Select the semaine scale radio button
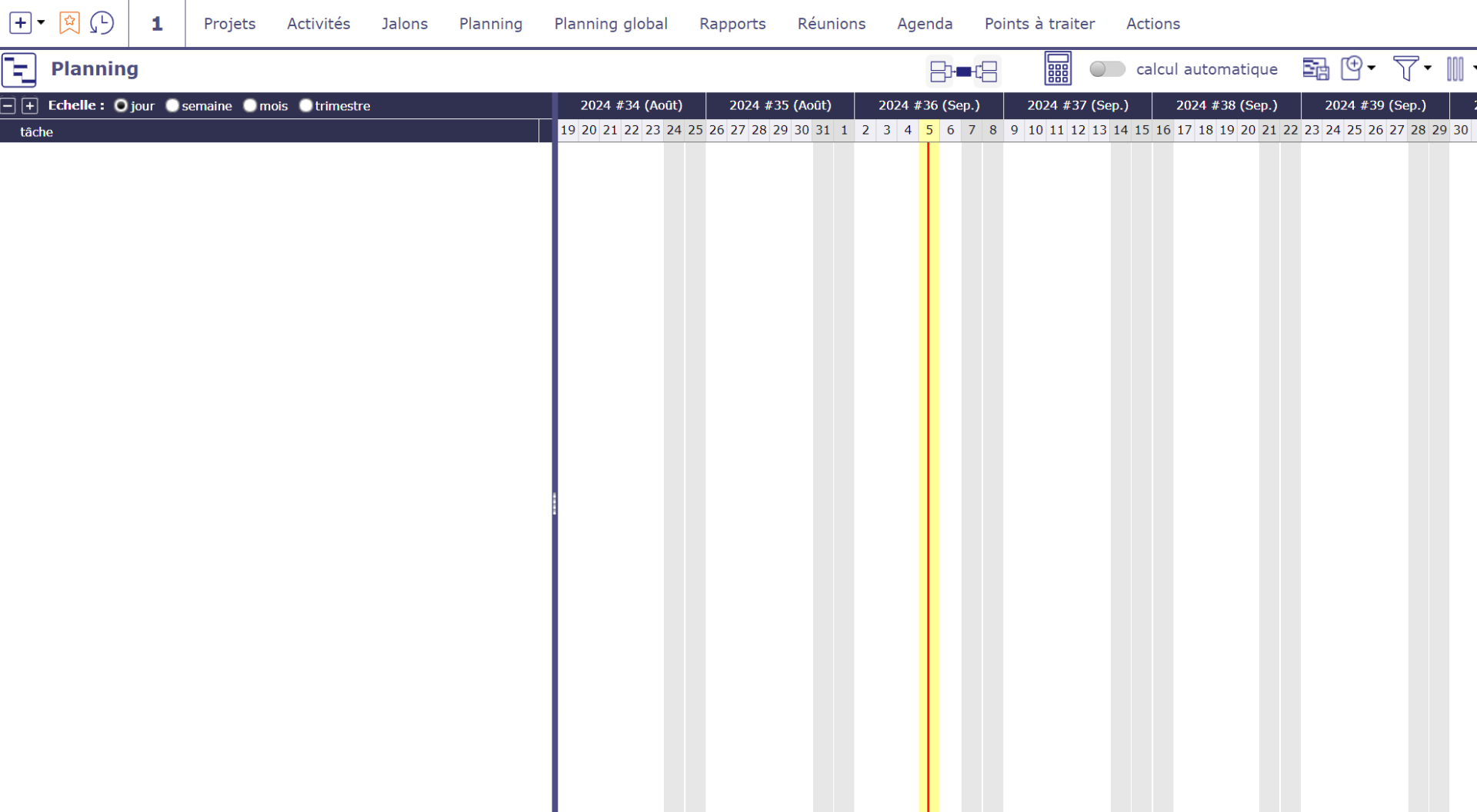The width and height of the screenshot is (1477, 812). (172, 105)
